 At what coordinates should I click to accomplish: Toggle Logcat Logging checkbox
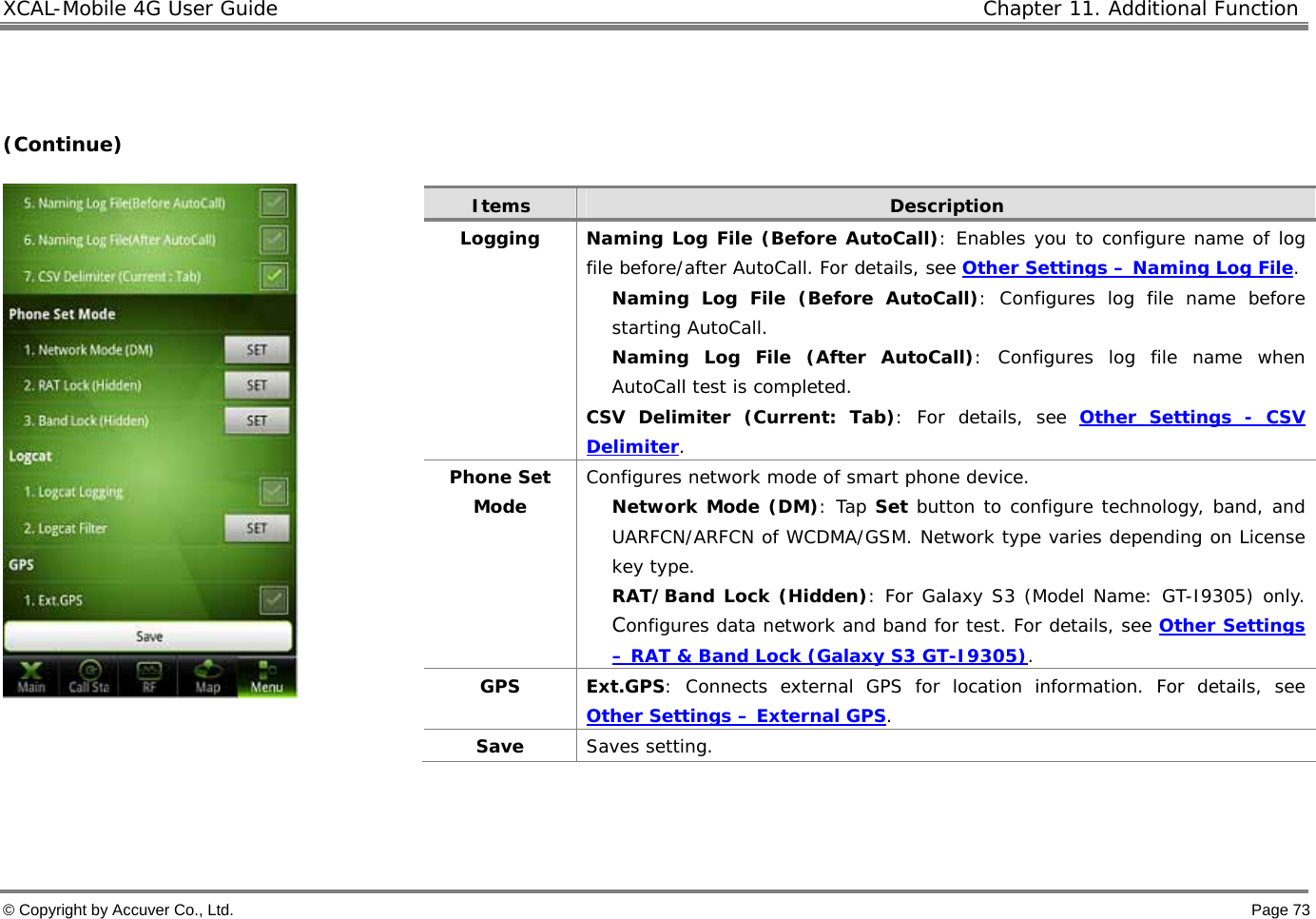(273, 491)
